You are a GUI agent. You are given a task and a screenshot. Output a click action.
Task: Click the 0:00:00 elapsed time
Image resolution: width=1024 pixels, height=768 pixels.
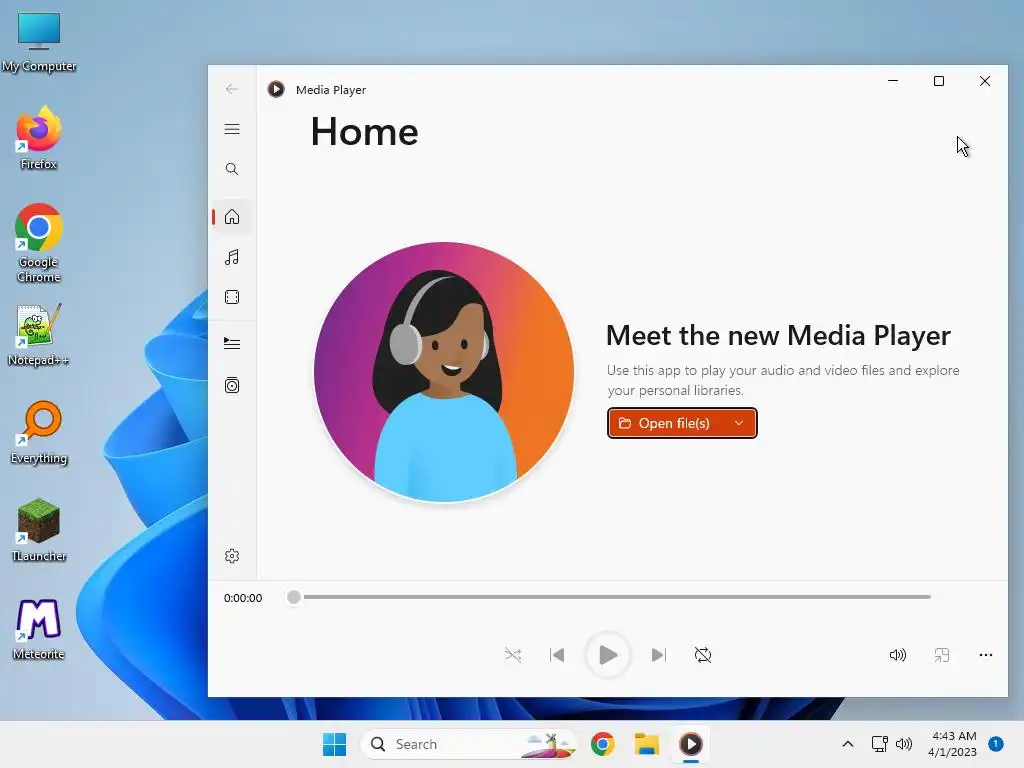(x=243, y=598)
